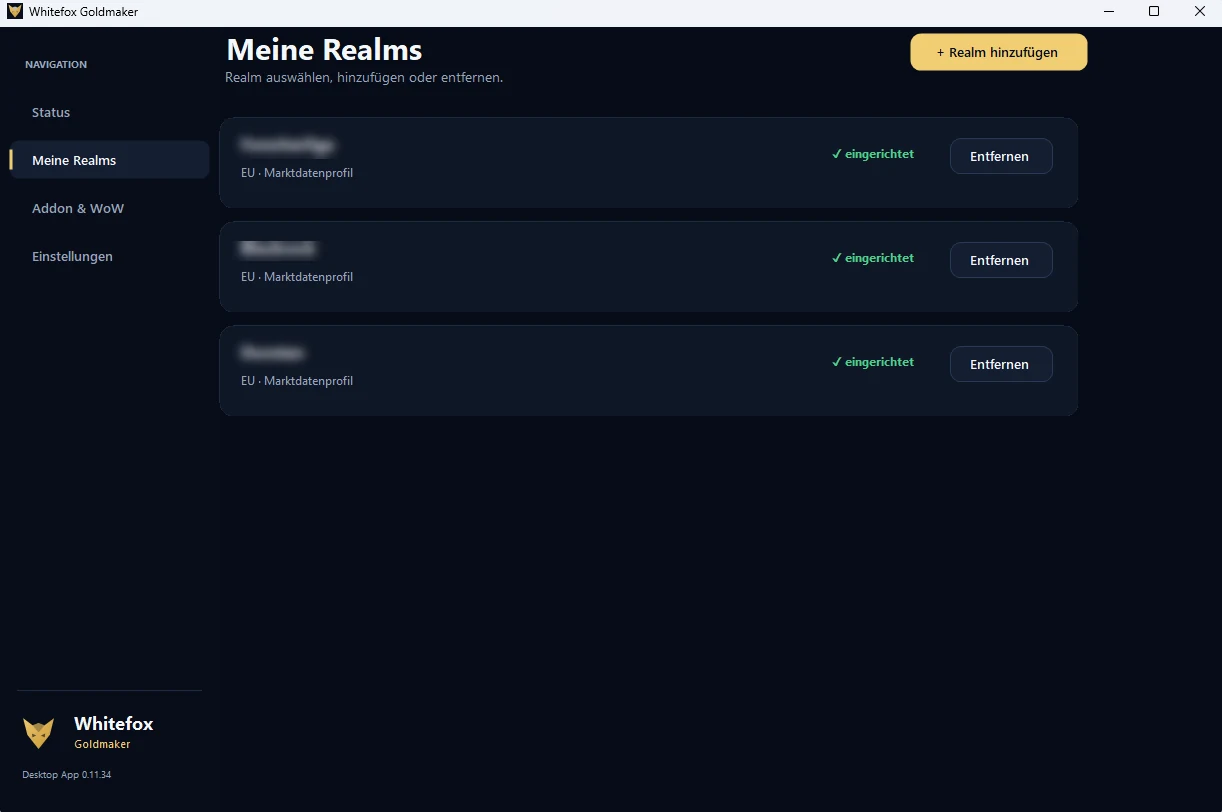Open Einstellungen in the sidebar
This screenshot has height=812, width=1222.
110,256
